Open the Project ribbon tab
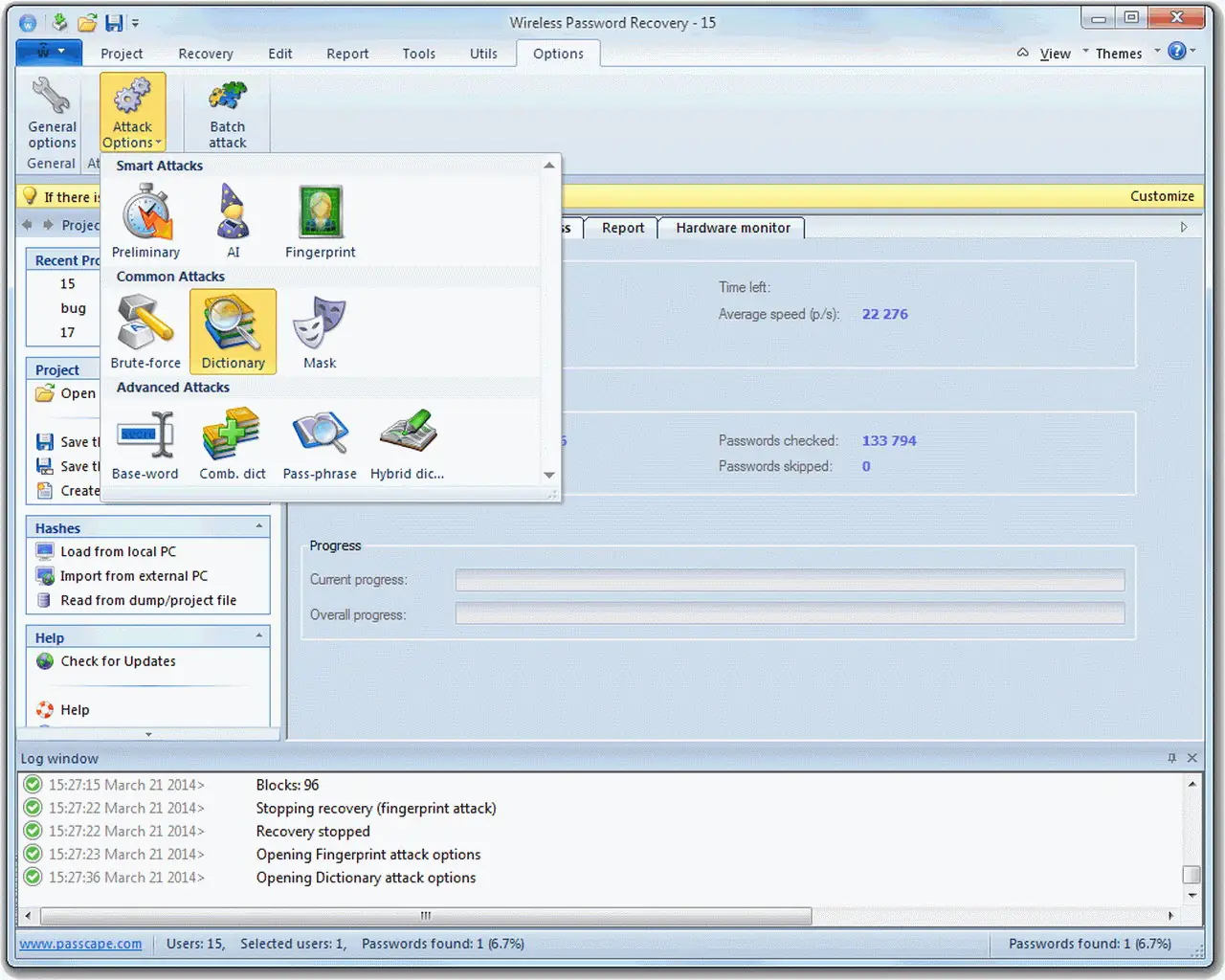Image resolution: width=1225 pixels, height=980 pixels. click(x=122, y=54)
